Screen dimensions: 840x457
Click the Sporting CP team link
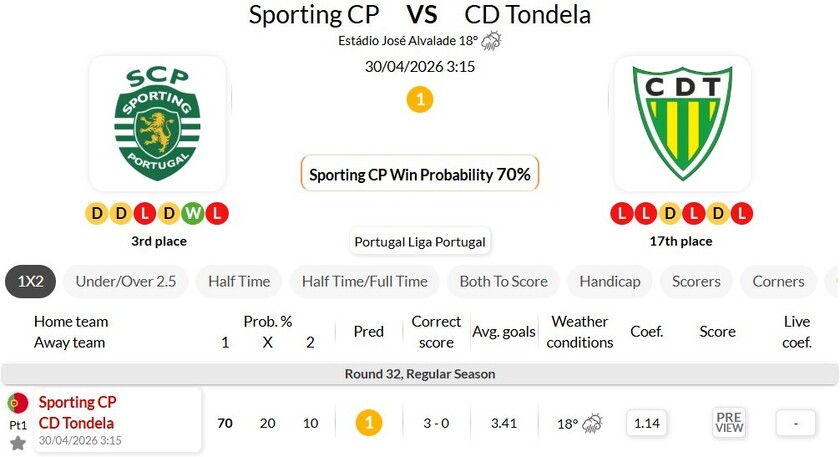77,402
